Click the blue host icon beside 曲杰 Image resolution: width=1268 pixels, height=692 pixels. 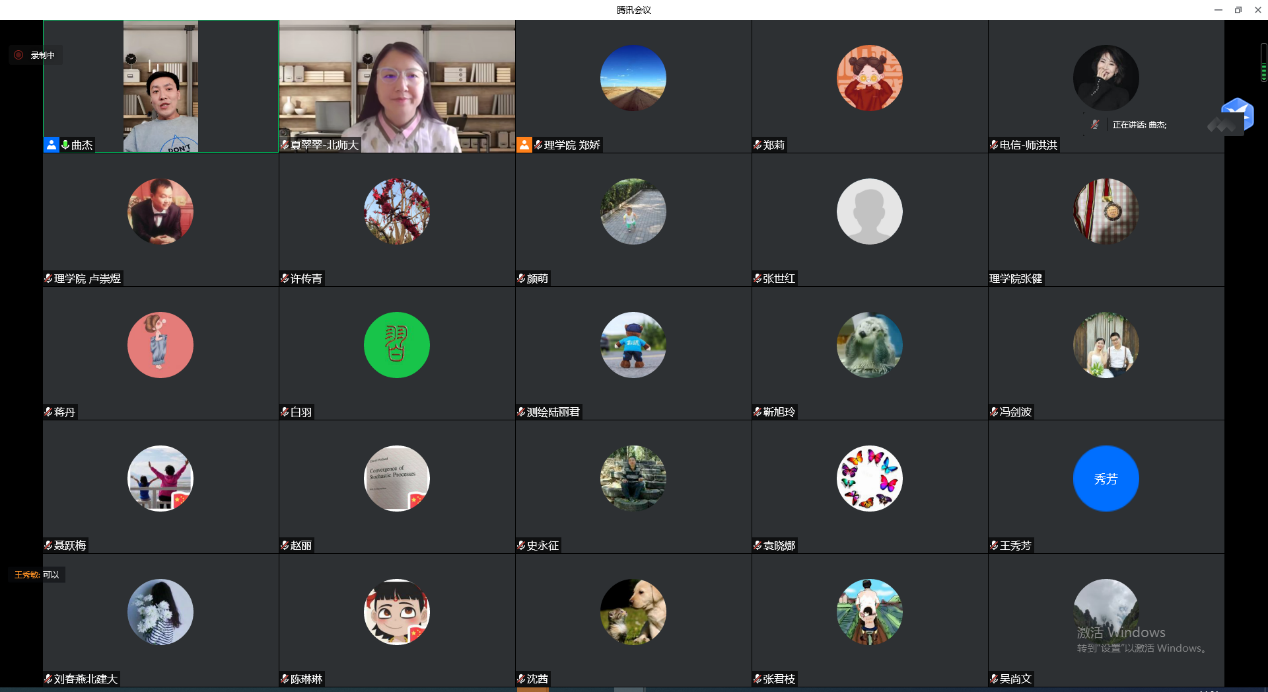51,145
